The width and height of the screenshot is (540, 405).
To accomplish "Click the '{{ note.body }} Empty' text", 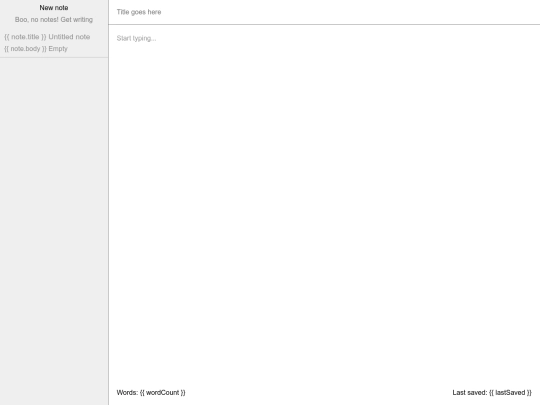I will (x=36, y=49).
